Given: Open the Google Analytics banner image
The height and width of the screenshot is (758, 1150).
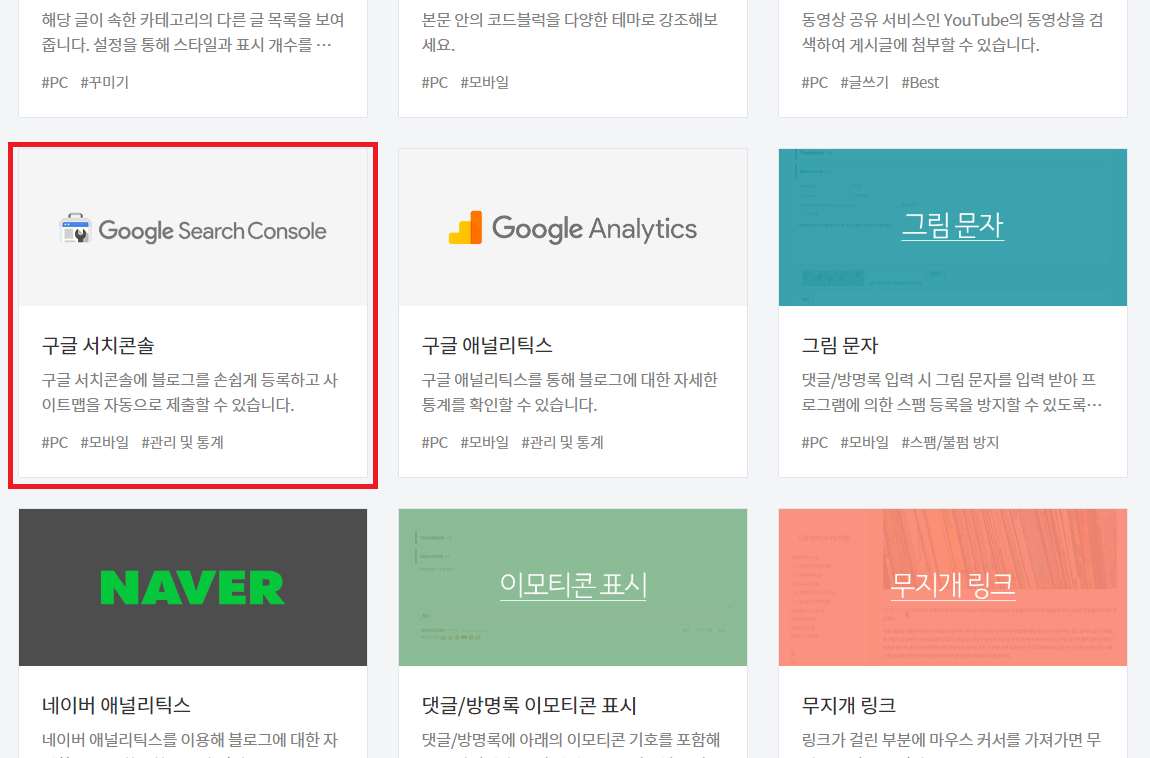Looking at the screenshot, I should 573,227.
